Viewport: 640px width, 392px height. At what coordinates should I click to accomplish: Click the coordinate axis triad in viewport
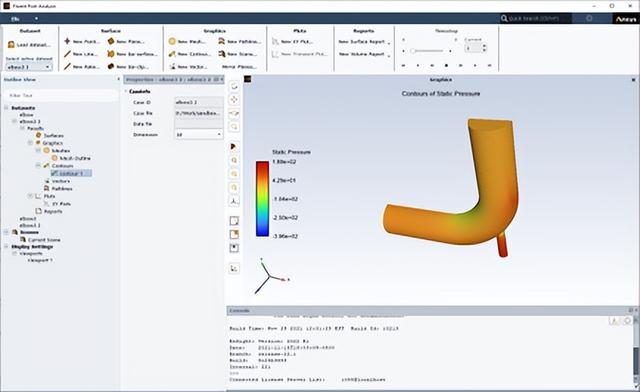click(270, 276)
